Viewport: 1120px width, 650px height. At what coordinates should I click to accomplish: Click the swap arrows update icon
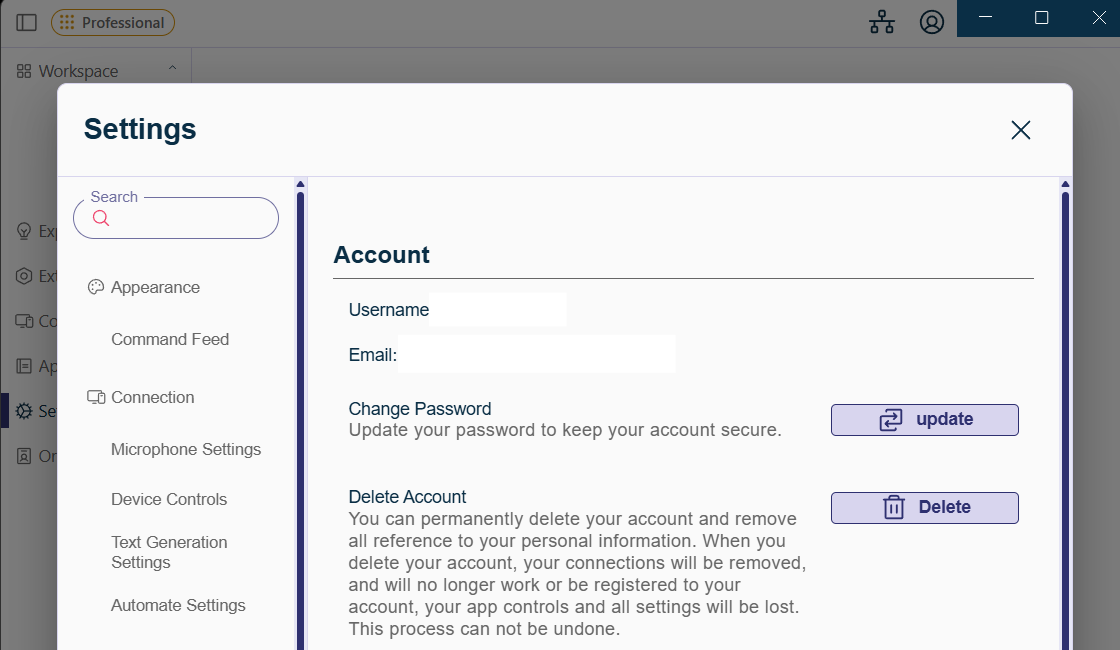(x=891, y=419)
